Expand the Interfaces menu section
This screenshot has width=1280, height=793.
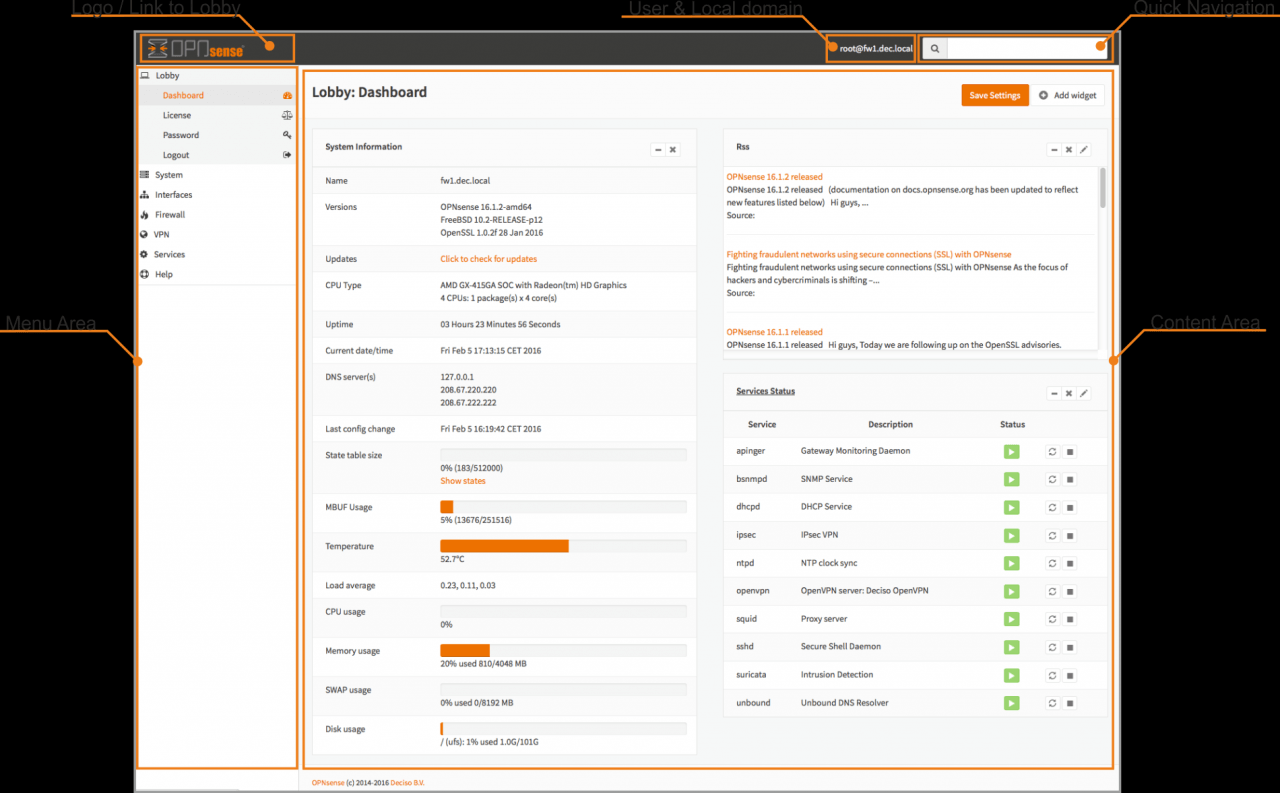[173, 195]
